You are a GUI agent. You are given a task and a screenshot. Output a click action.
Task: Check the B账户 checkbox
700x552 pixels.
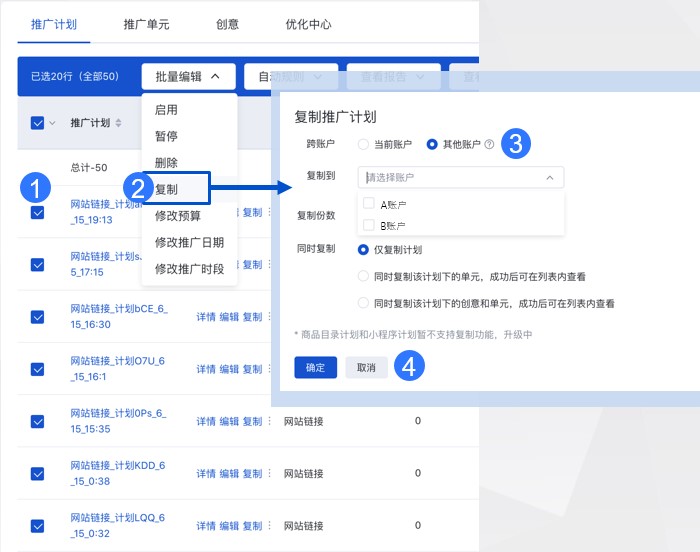pyautogui.click(x=369, y=225)
